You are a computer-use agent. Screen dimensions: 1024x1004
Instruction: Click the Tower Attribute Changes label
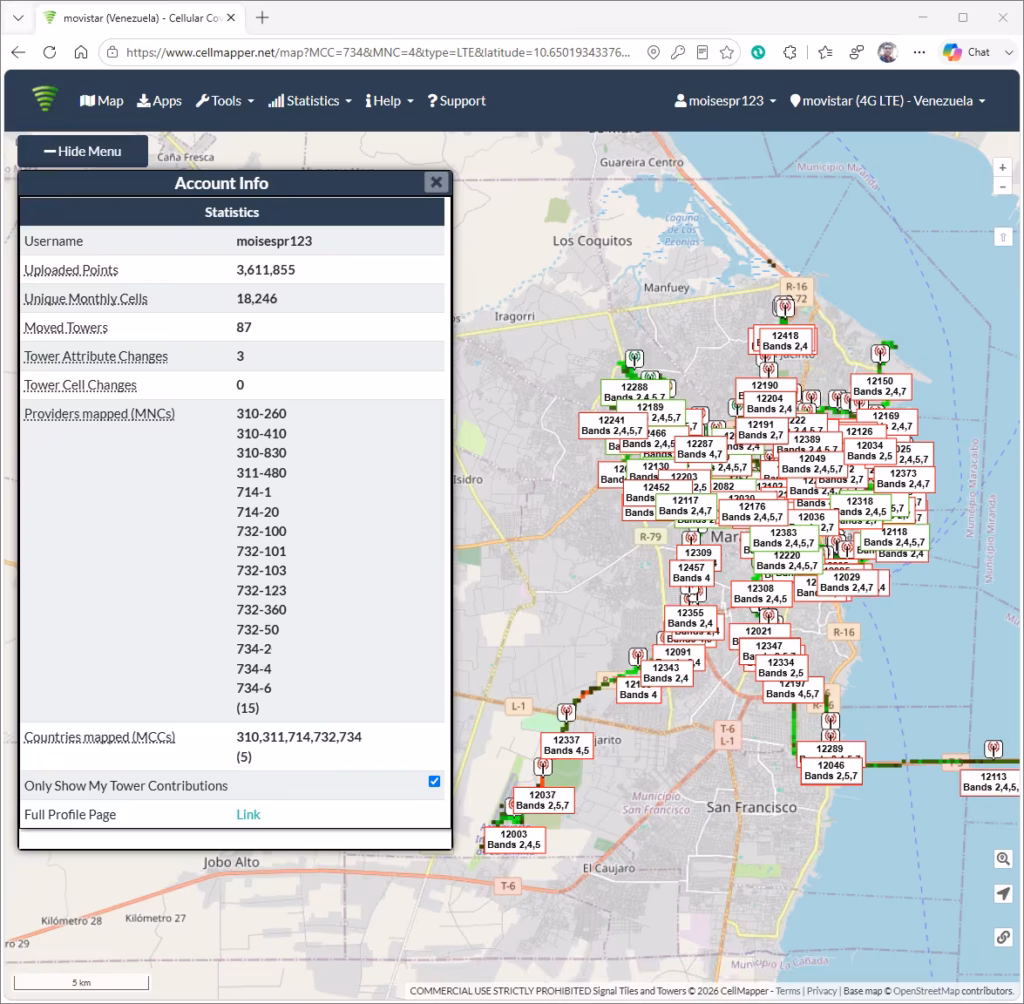[96, 356]
